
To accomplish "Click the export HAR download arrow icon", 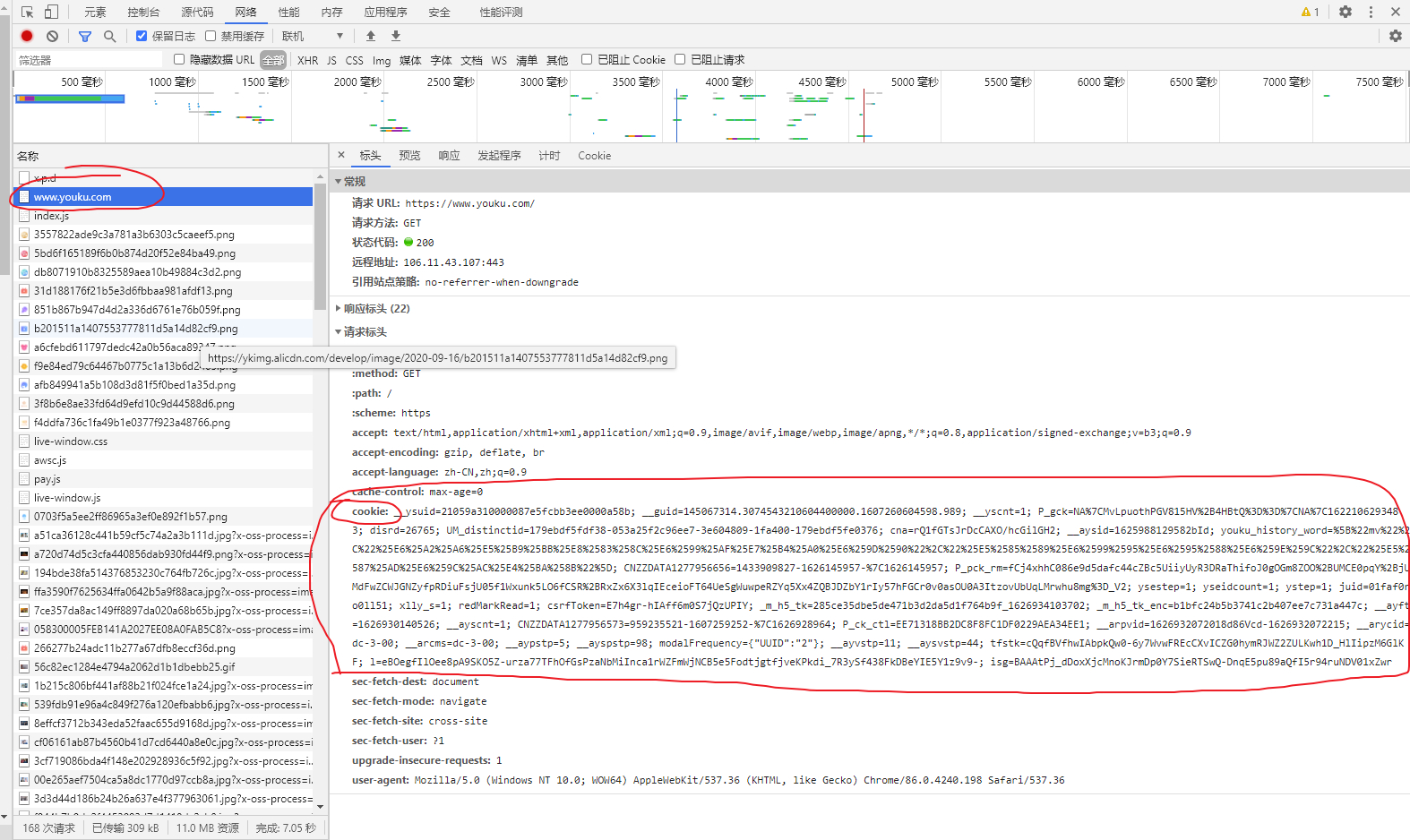I will tap(396, 36).
